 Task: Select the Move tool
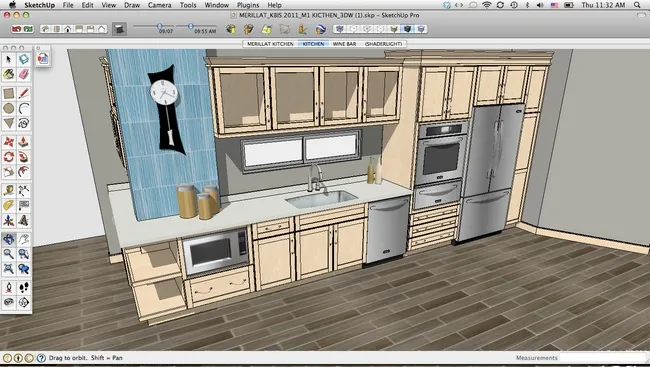[x=9, y=142]
